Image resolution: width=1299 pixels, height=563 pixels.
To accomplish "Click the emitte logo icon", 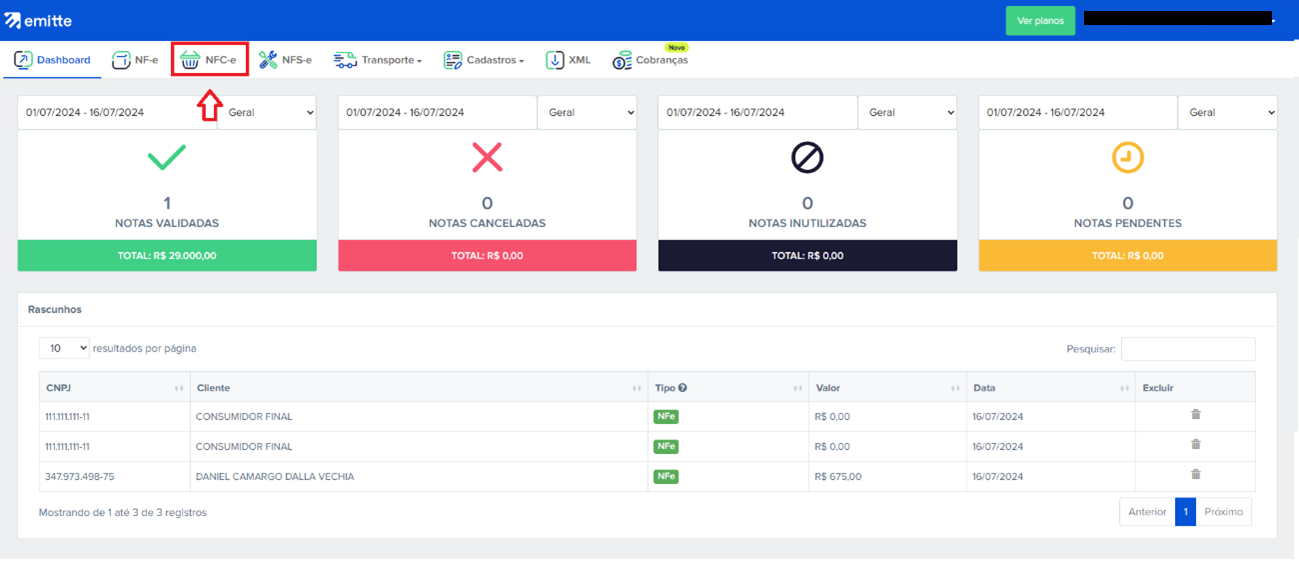I will click(13, 20).
